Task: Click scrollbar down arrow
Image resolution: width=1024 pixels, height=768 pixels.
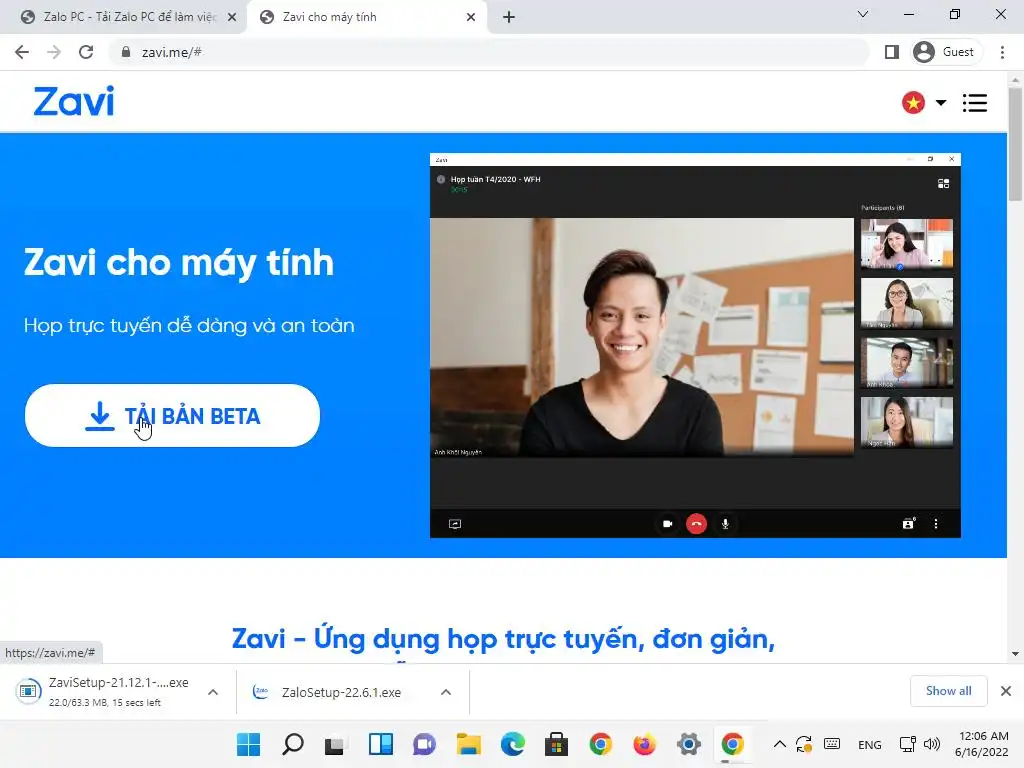Action: point(1015,654)
